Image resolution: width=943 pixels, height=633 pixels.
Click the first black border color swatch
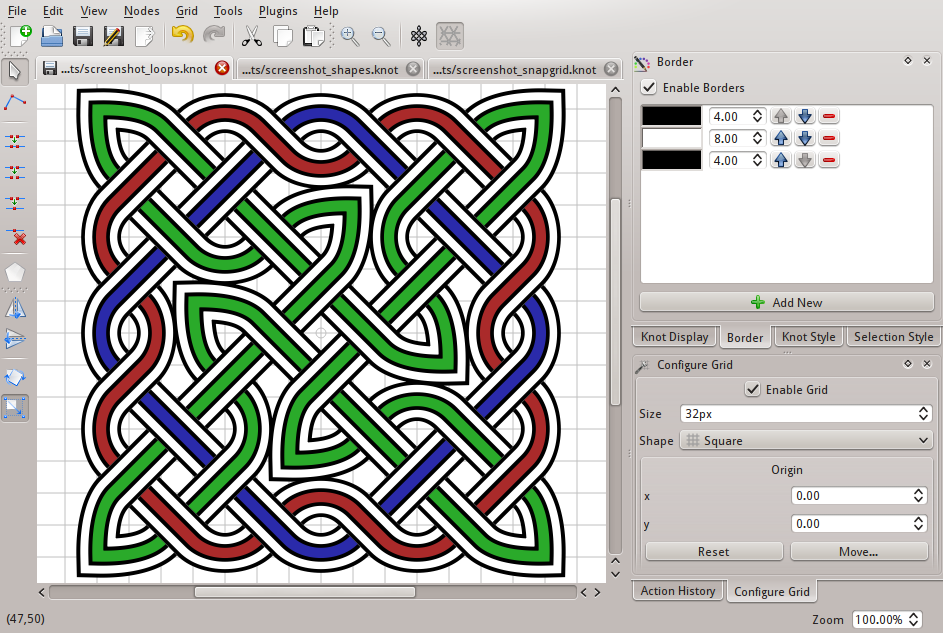pos(672,116)
